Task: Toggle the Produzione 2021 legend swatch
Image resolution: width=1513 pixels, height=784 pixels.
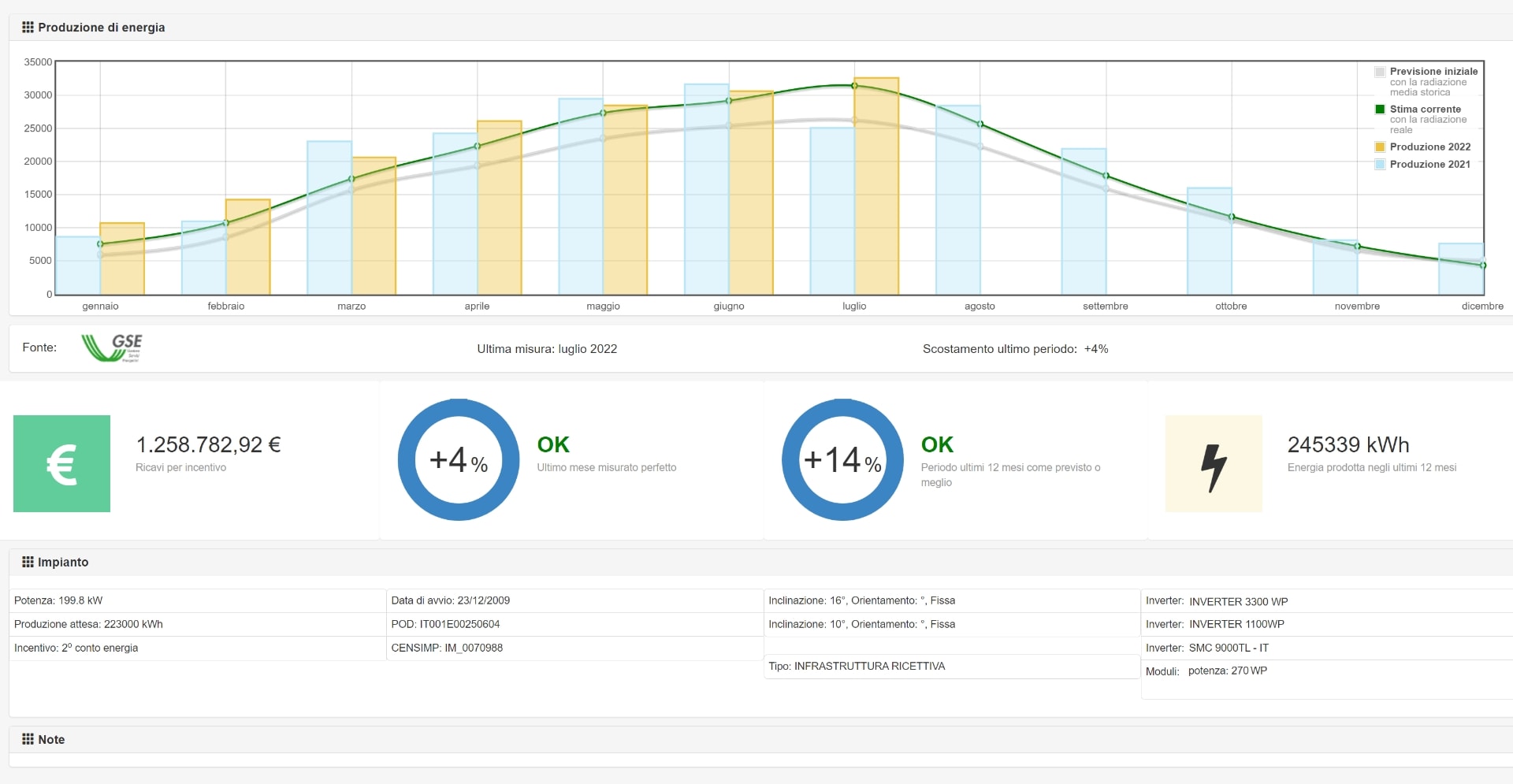Action: (1380, 165)
